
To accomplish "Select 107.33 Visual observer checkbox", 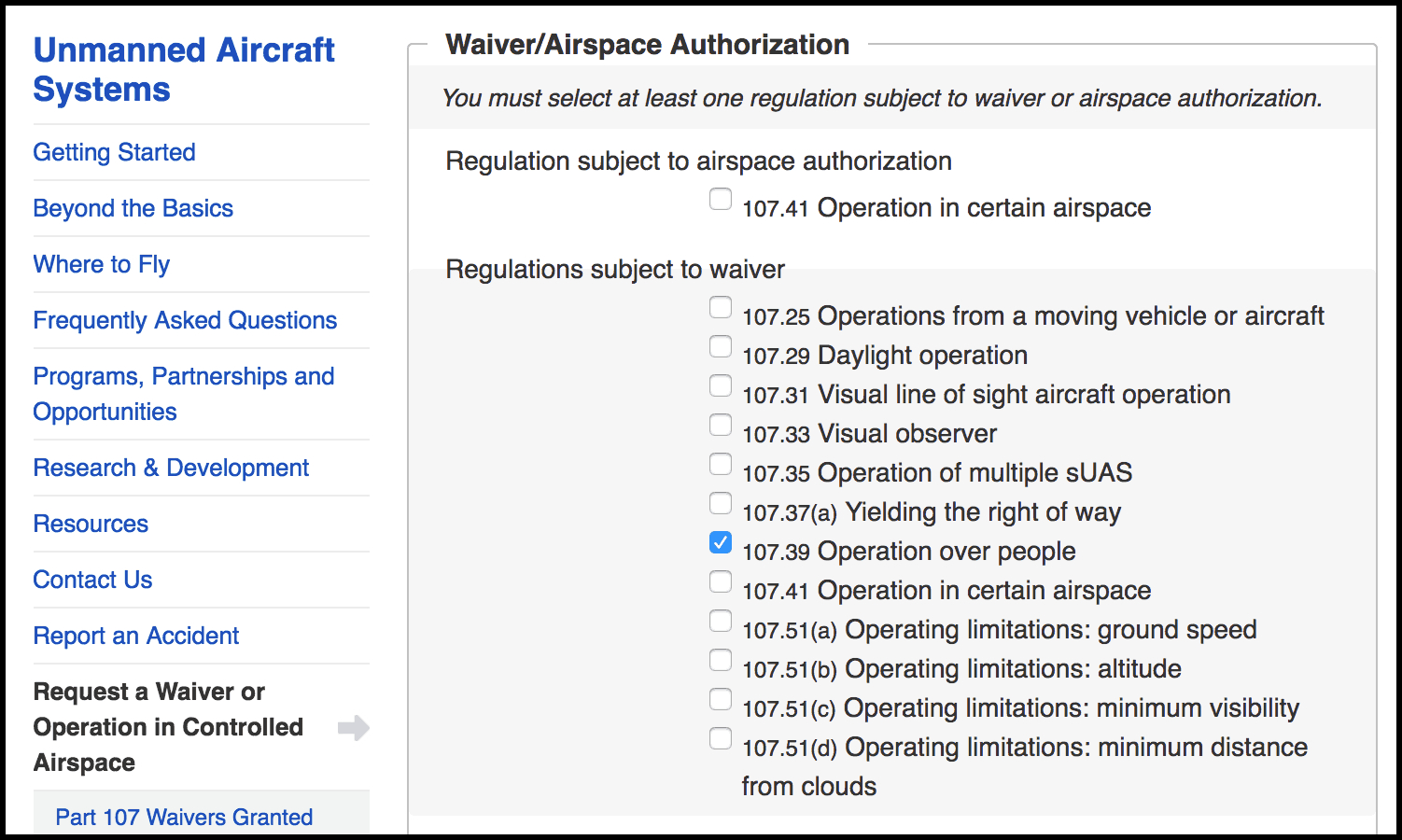I will pos(721,425).
